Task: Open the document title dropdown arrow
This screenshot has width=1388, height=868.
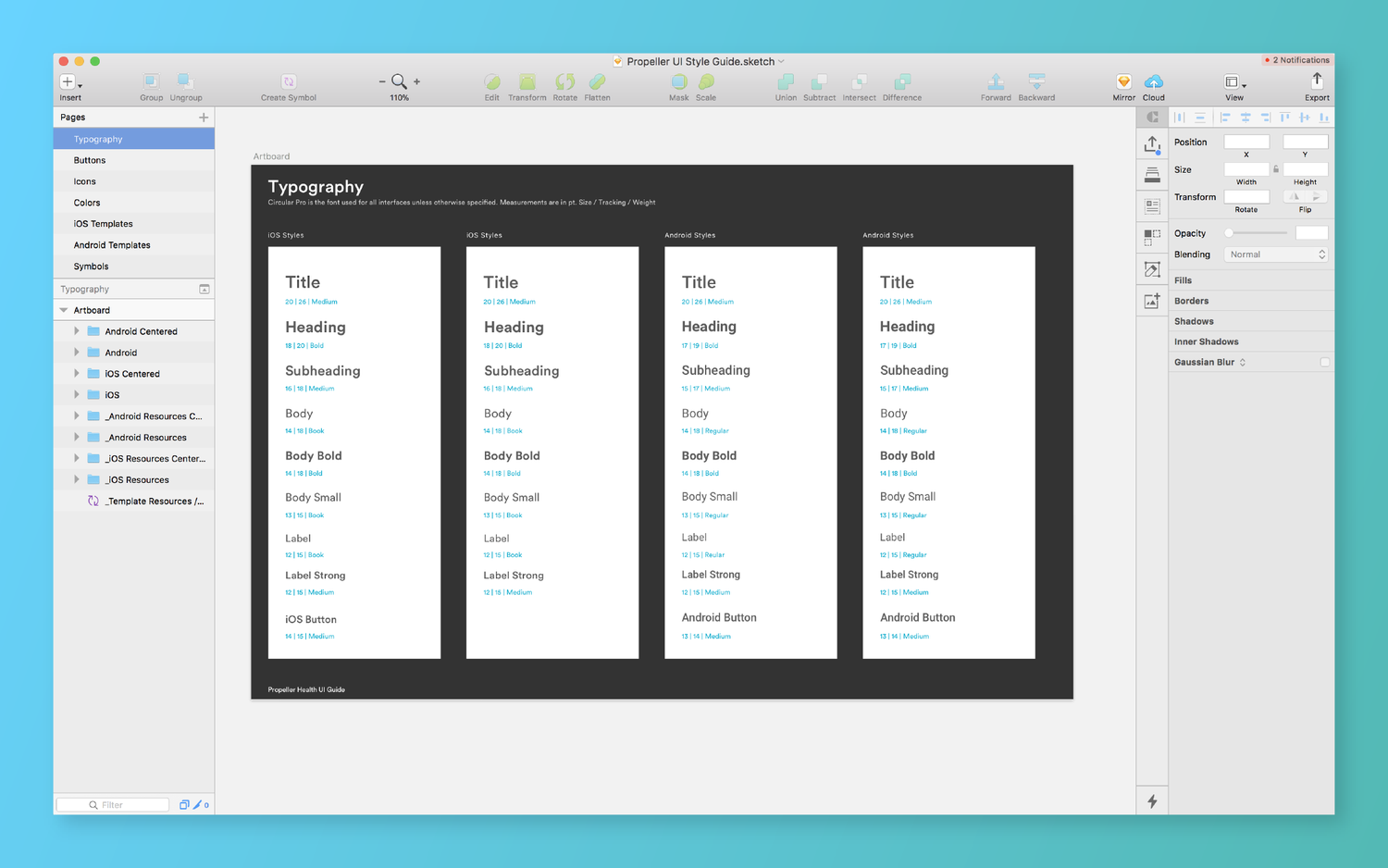Action: tap(782, 61)
